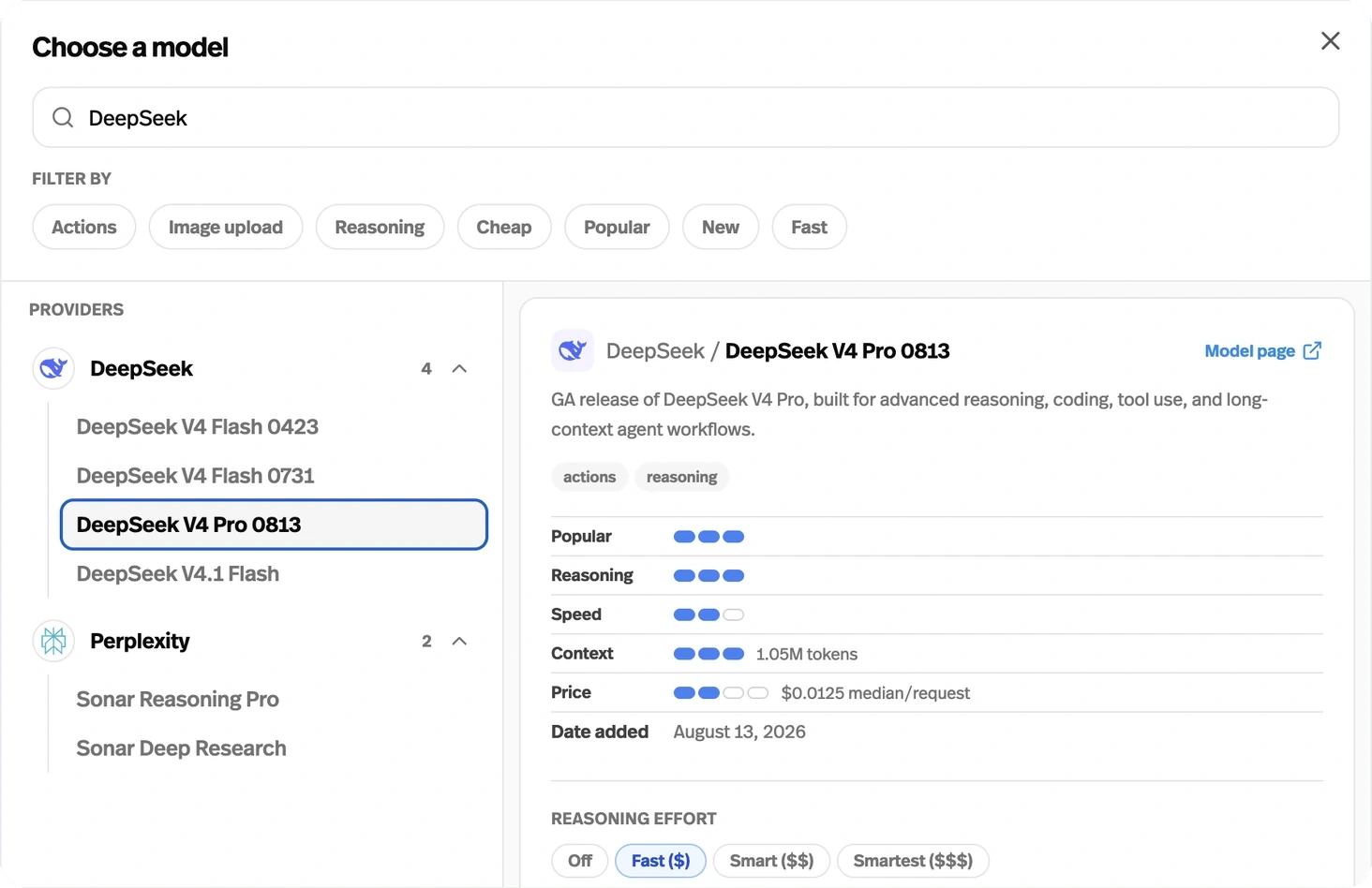Click the REASONING EFFORT section label

(x=634, y=819)
